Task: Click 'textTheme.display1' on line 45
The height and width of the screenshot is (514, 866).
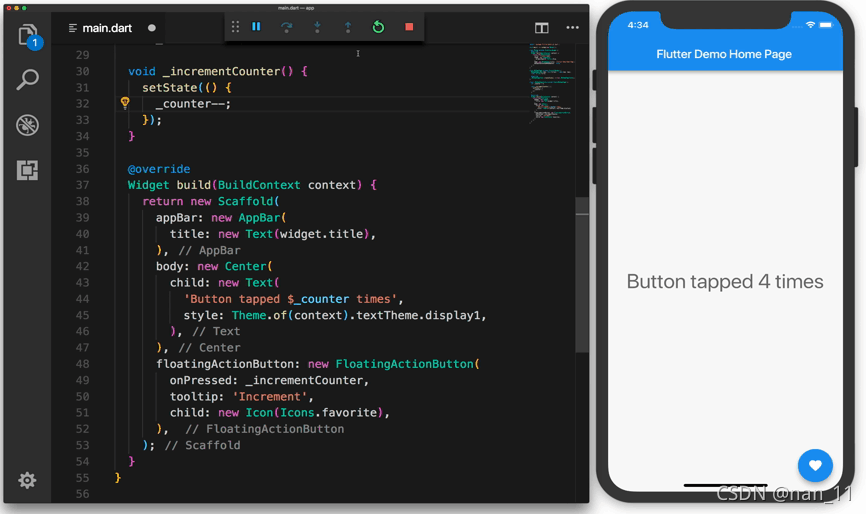Action: (x=418, y=315)
